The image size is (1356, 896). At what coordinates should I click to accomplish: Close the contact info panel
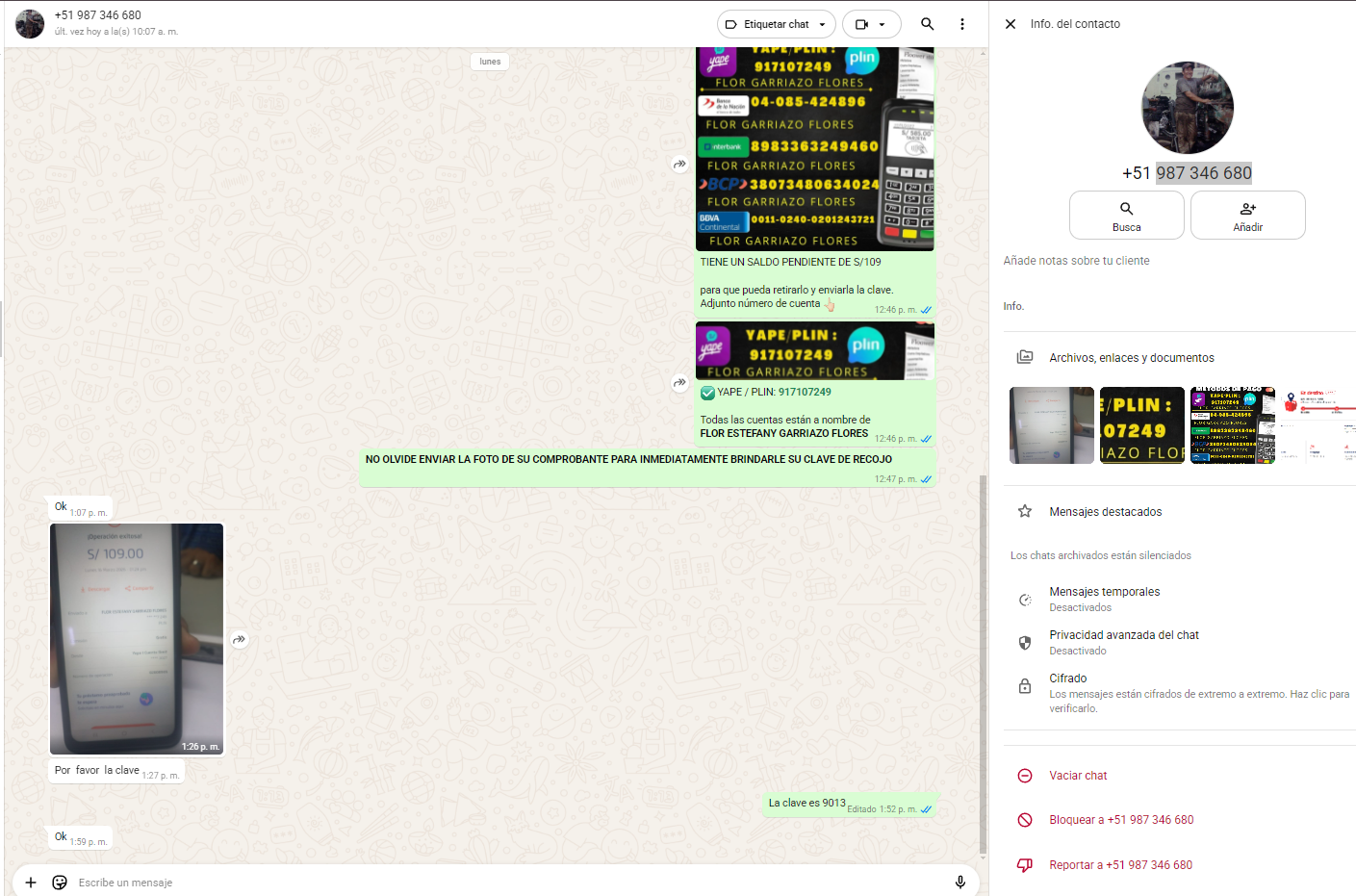[1011, 24]
